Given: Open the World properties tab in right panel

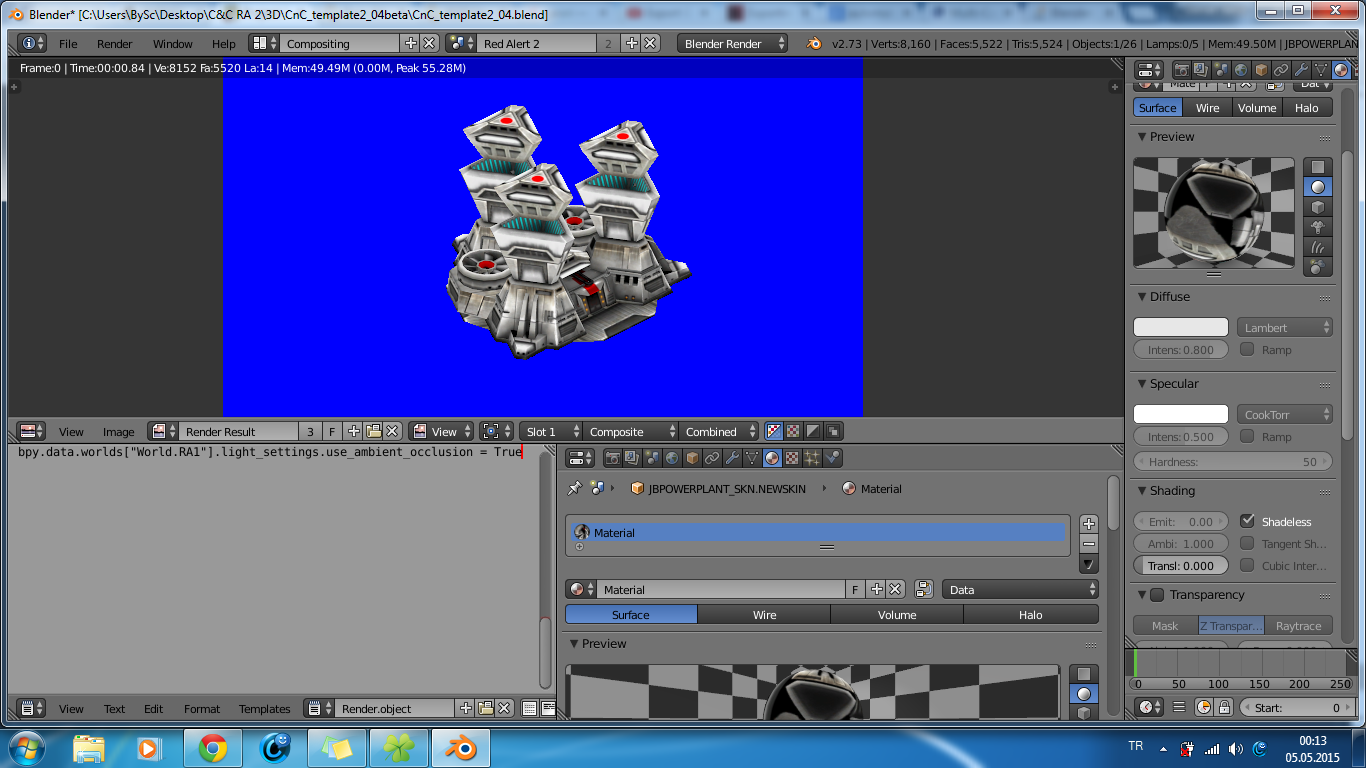Looking at the screenshot, I should click(1241, 70).
